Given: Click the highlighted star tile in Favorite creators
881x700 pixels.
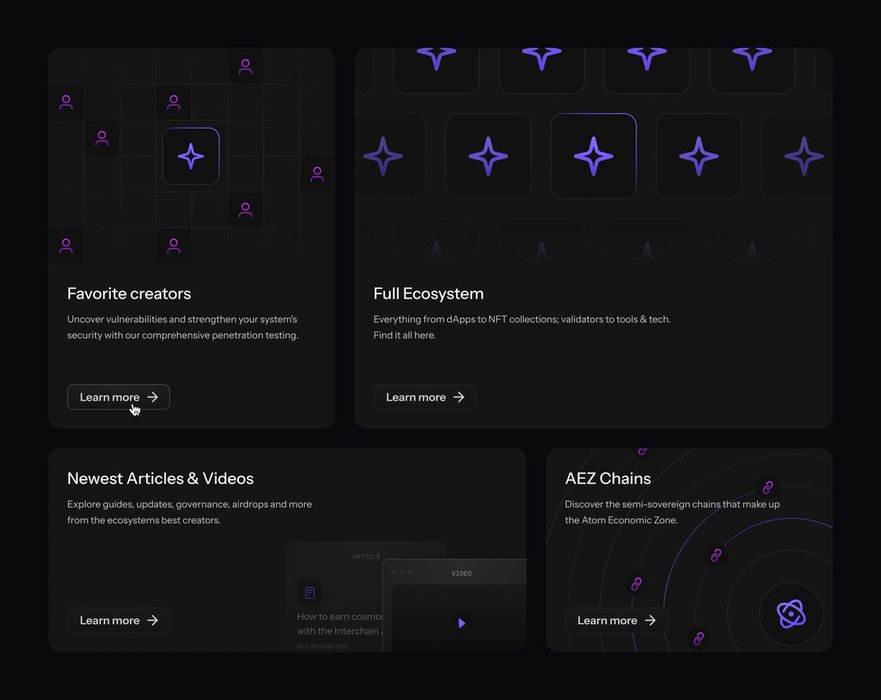Looking at the screenshot, I should coord(191,156).
